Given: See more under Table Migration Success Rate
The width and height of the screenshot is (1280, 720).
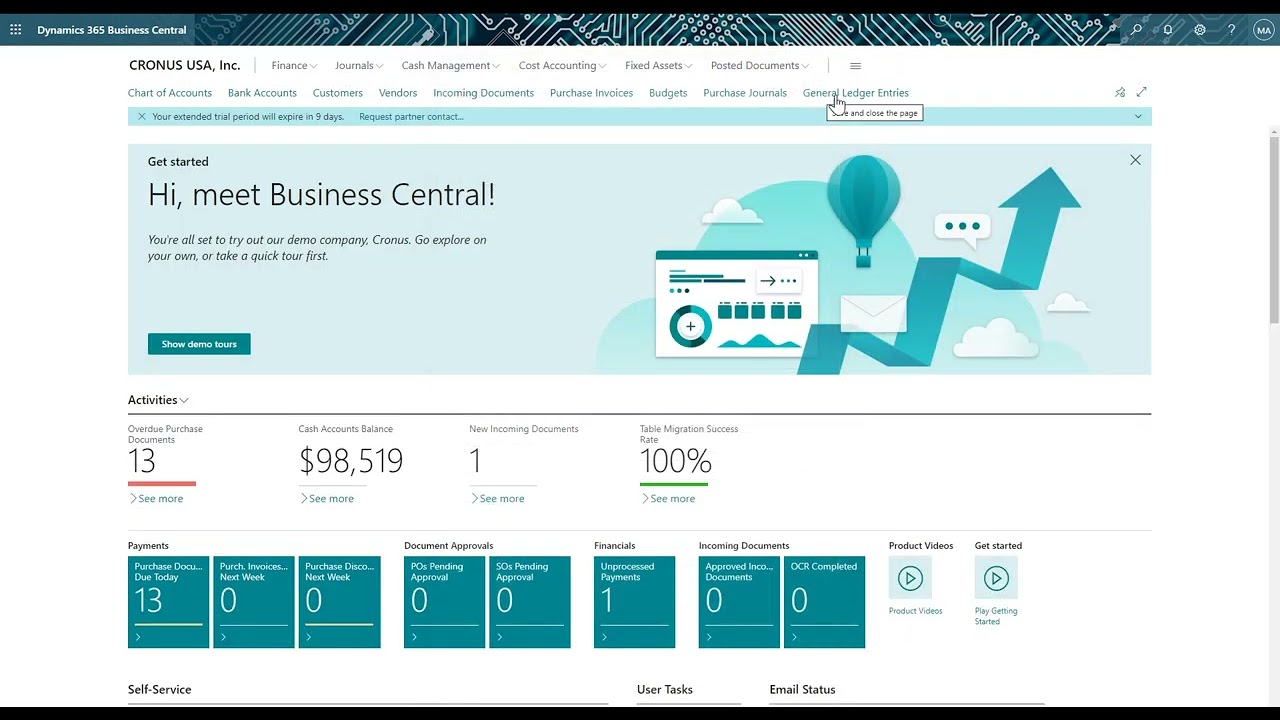Looking at the screenshot, I should (x=668, y=499).
